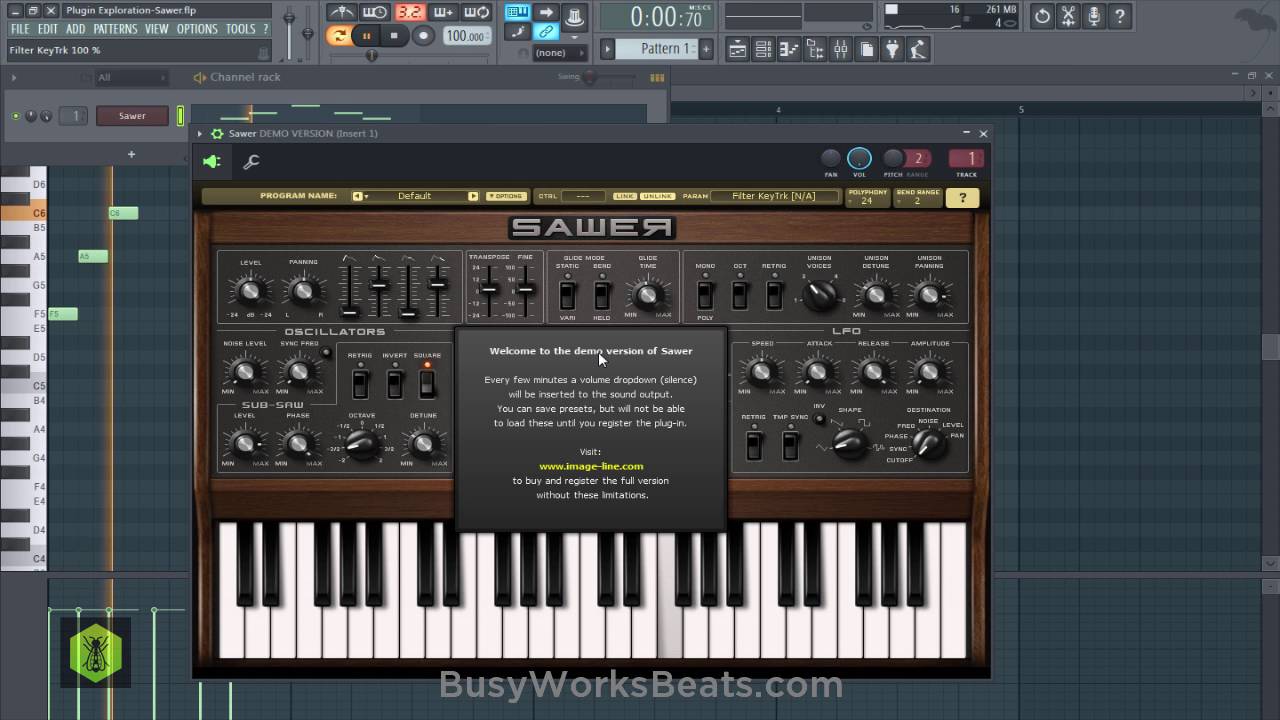Screen dimensions: 1280x720
Task: Open the playlist view icon
Action: 738,49
